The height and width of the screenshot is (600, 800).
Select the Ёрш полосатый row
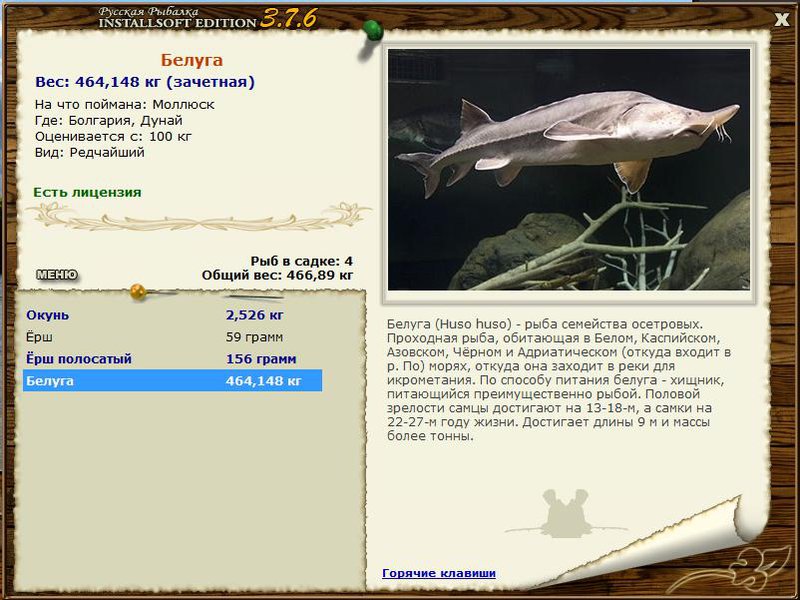[x=172, y=359]
